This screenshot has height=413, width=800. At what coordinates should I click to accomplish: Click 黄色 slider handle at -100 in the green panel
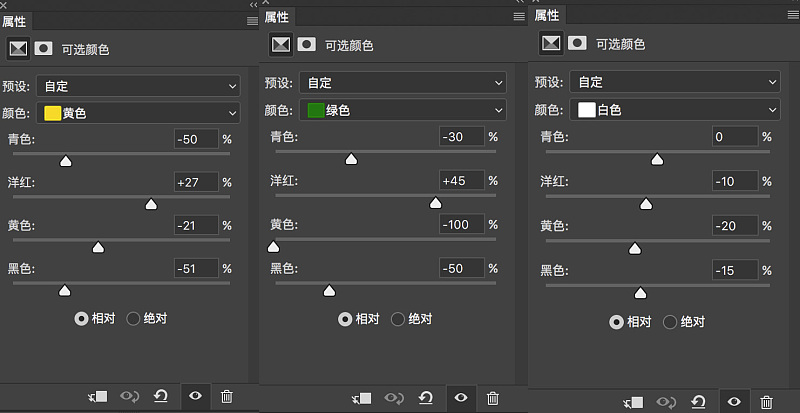(x=273, y=247)
